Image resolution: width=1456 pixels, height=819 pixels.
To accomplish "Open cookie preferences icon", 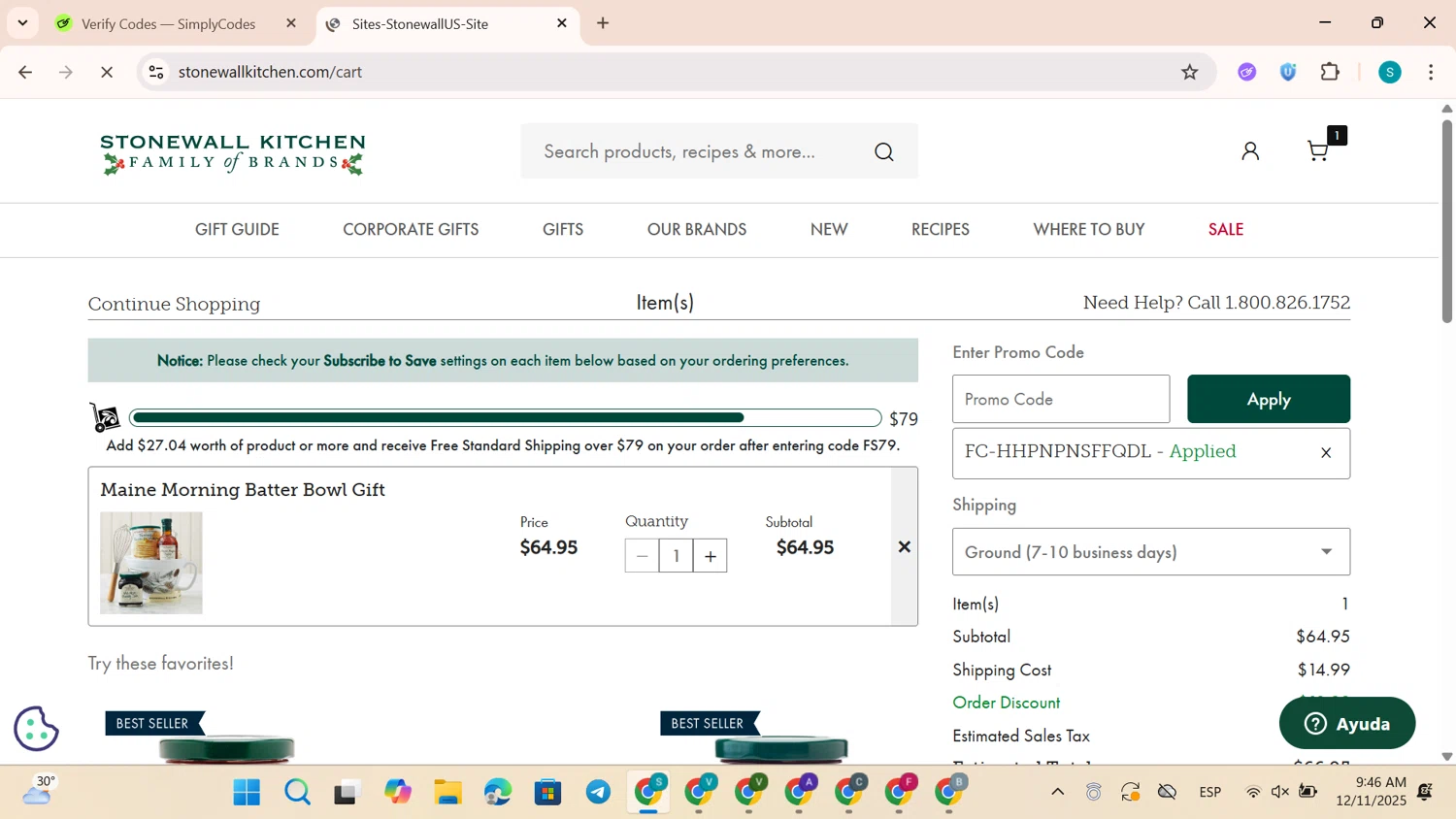I will 37,729.
